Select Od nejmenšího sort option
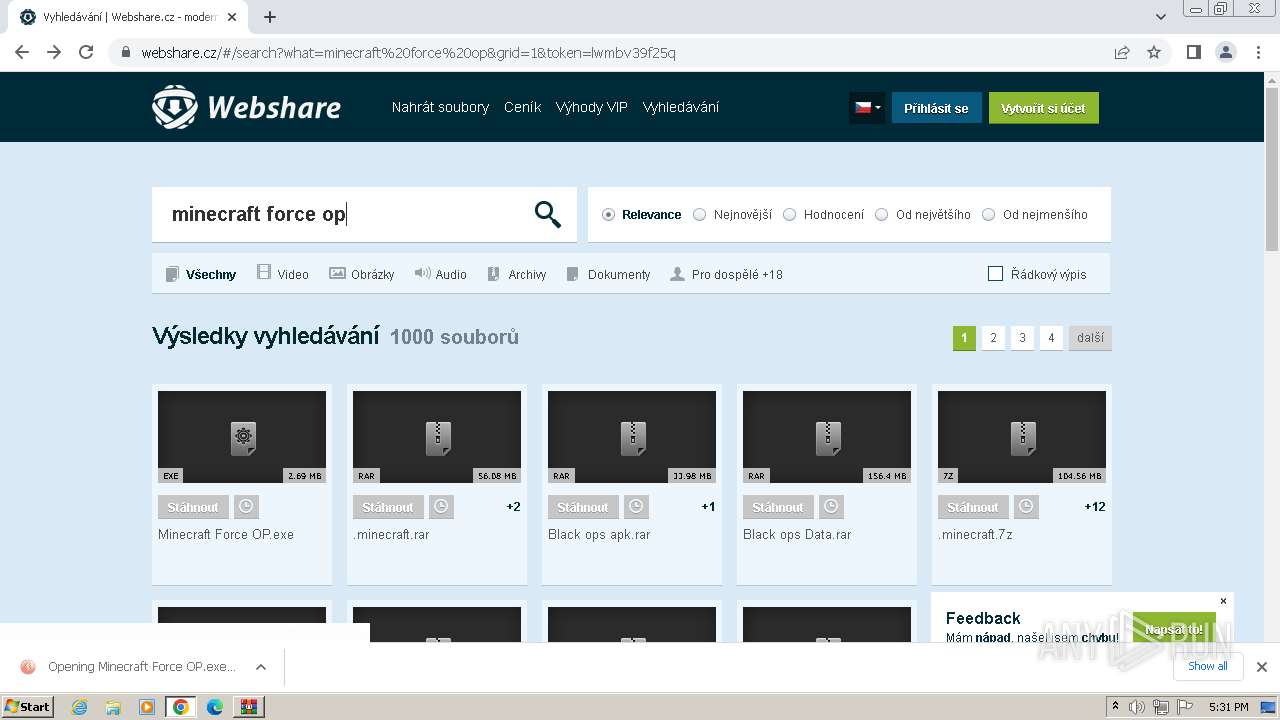1280x720 pixels. (x=1035, y=214)
